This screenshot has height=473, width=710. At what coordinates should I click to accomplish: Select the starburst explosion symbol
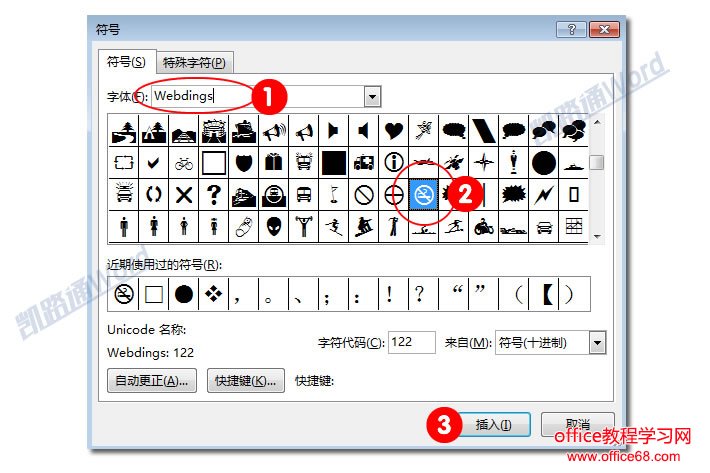coord(513,195)
